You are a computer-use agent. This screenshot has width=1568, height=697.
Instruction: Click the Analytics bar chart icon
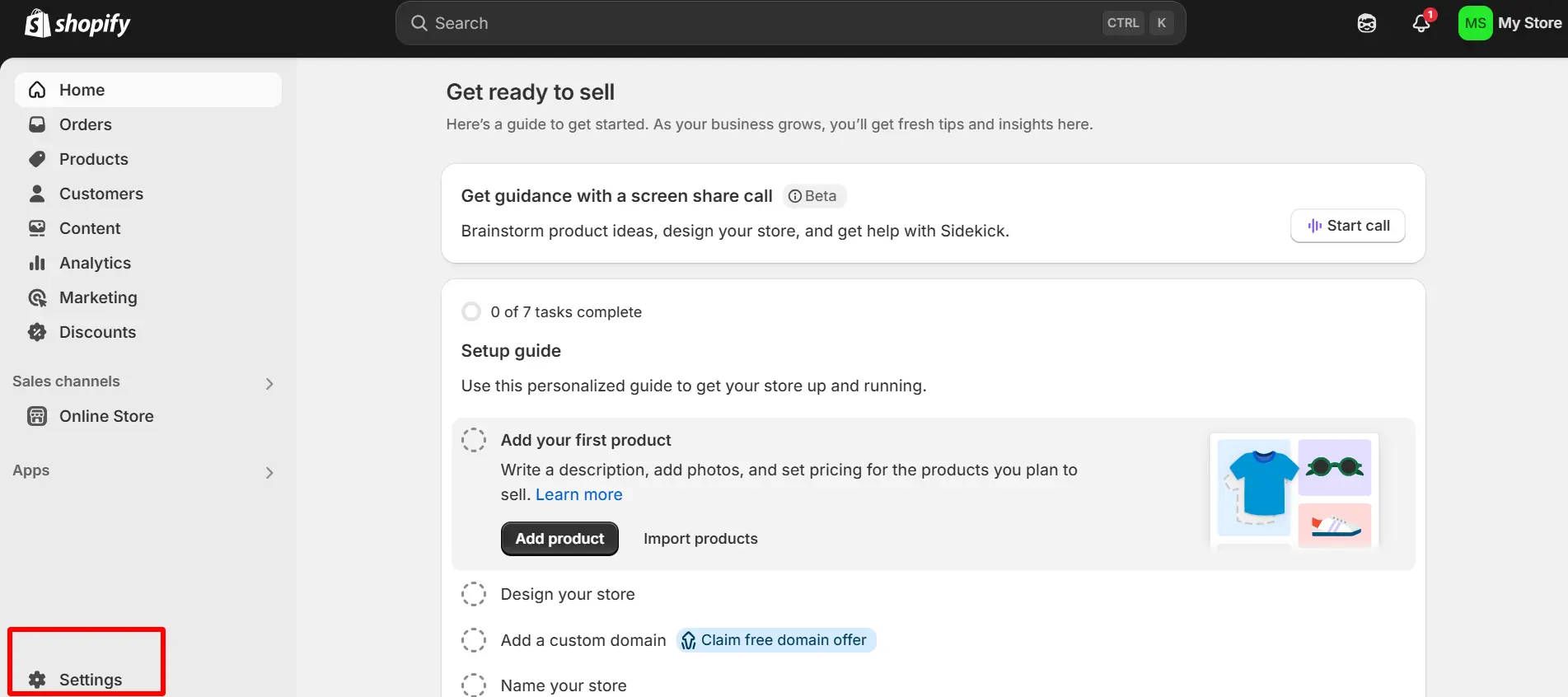[37, 263]
